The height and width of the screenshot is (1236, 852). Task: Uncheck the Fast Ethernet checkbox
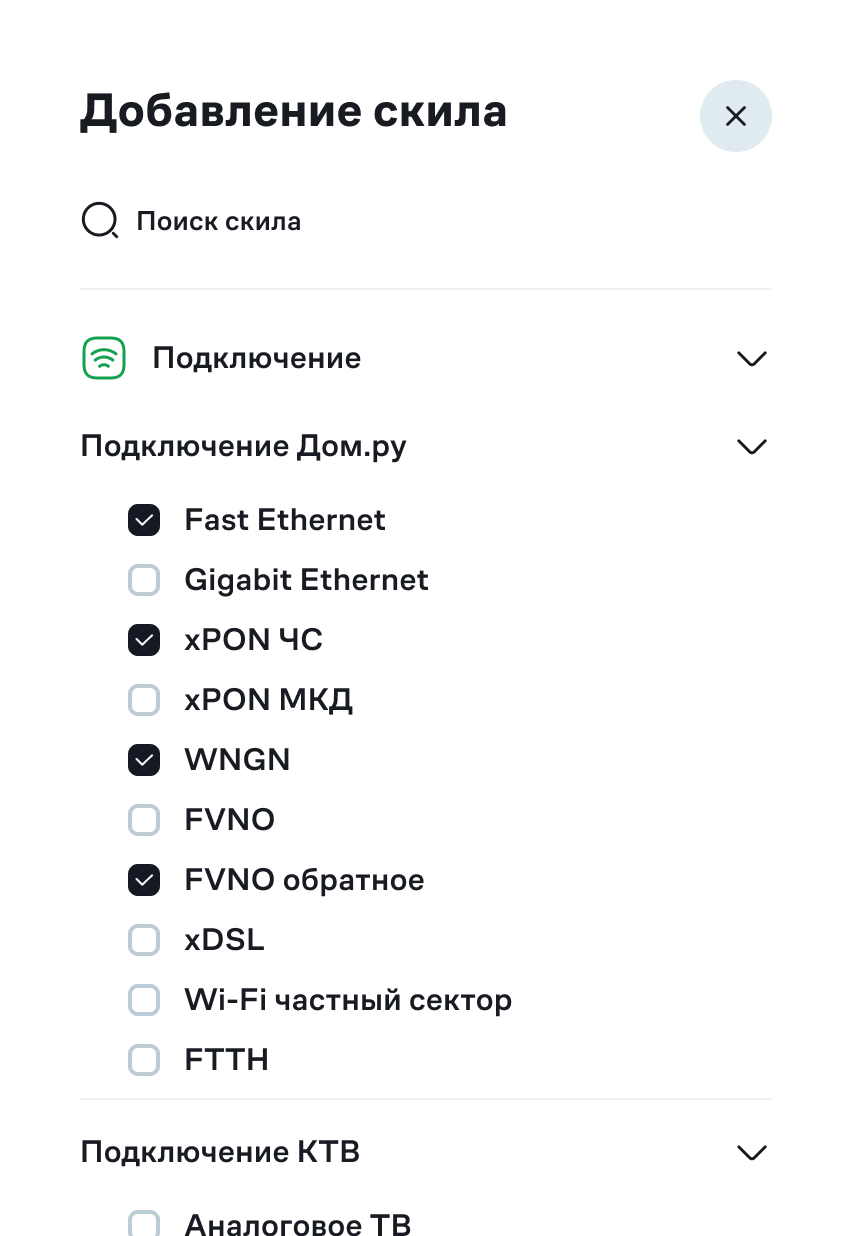144,520
